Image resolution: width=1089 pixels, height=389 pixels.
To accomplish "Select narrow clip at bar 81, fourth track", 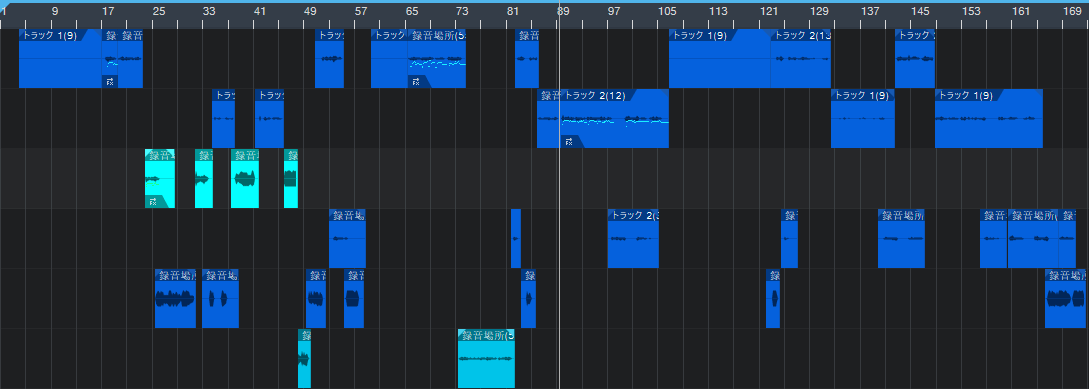I will 516,238.
